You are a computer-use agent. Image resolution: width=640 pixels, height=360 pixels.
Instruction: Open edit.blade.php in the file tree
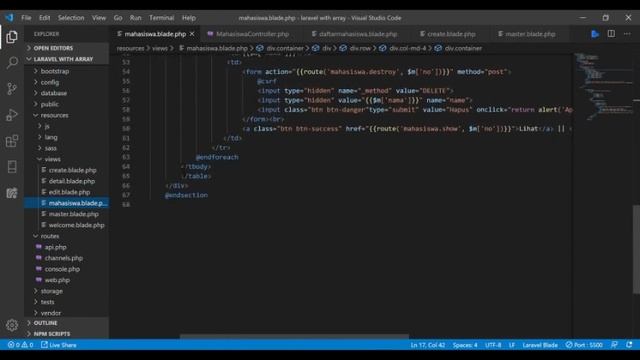click(x=67, y=192)
